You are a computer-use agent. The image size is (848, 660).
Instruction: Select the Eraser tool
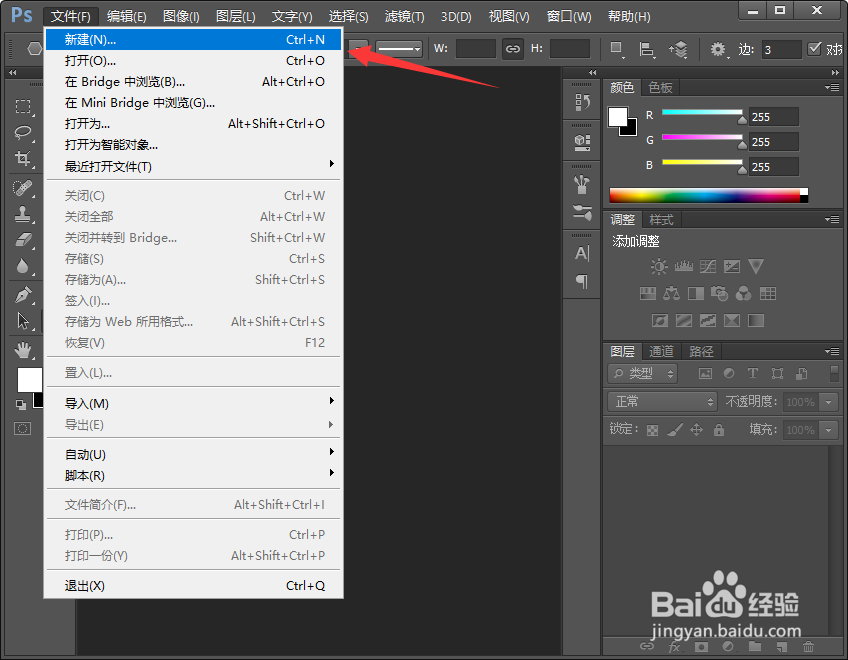pyautogui.click(x=23, y=240)
